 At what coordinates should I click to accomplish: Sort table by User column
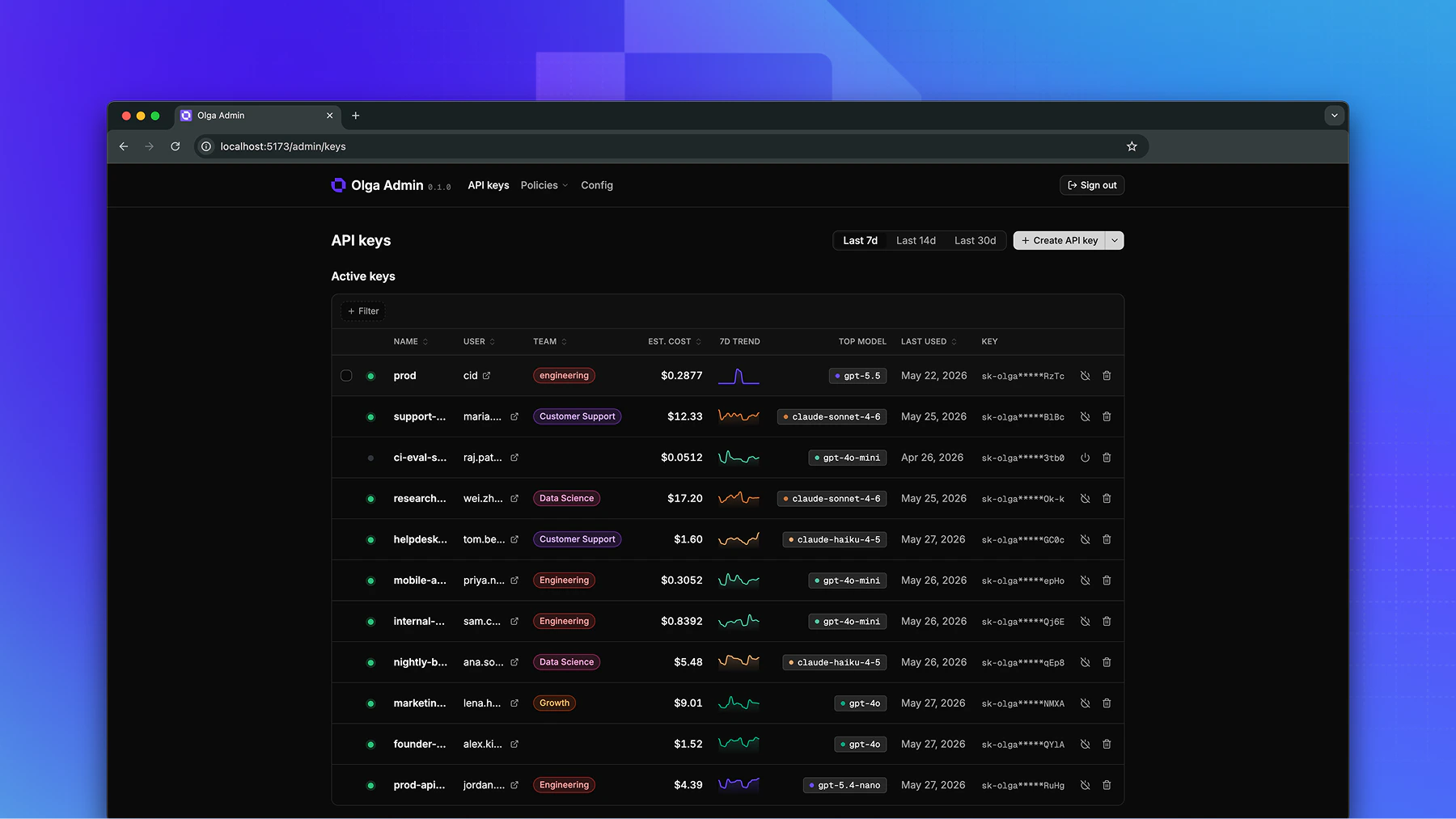pyautogui.click(x=479, y=341)
